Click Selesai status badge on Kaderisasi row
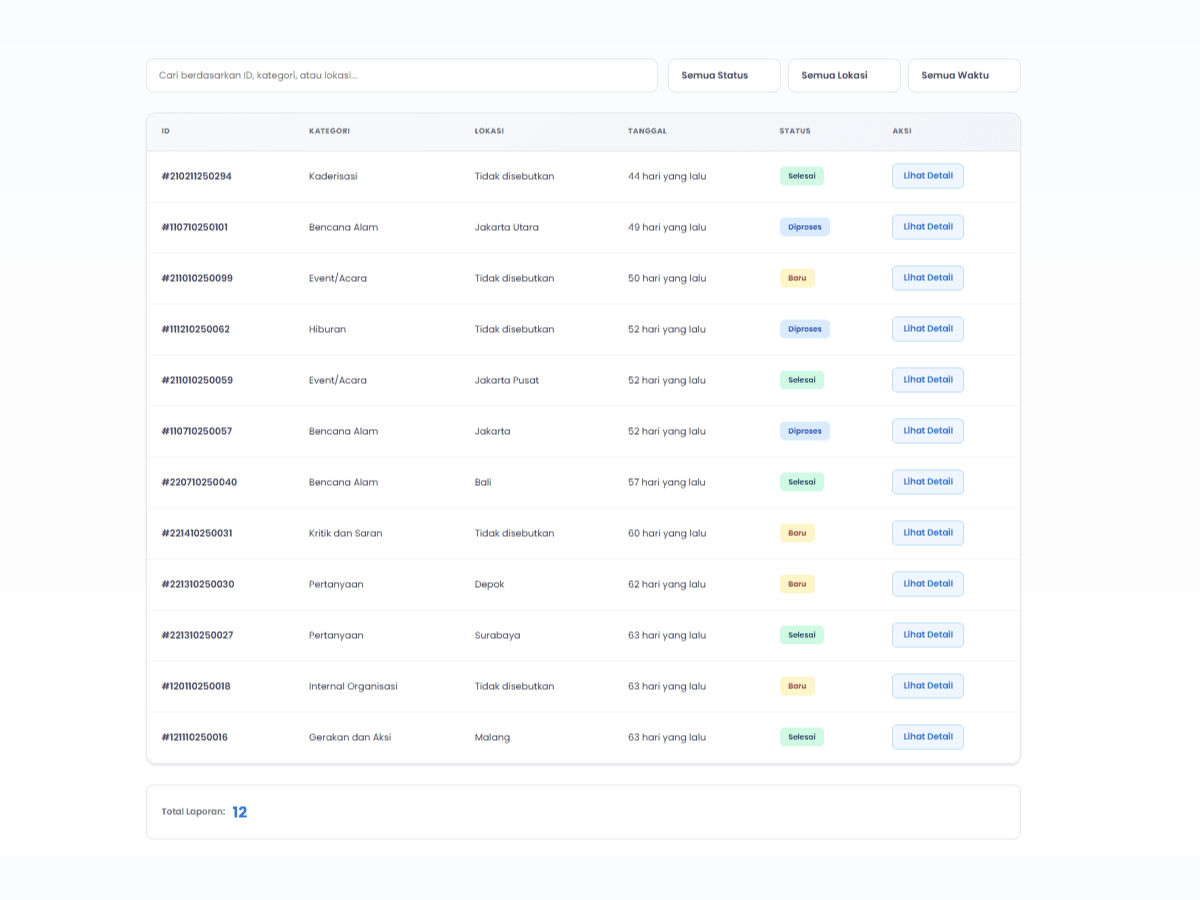 pyautogui.click(x=801, y=176)
